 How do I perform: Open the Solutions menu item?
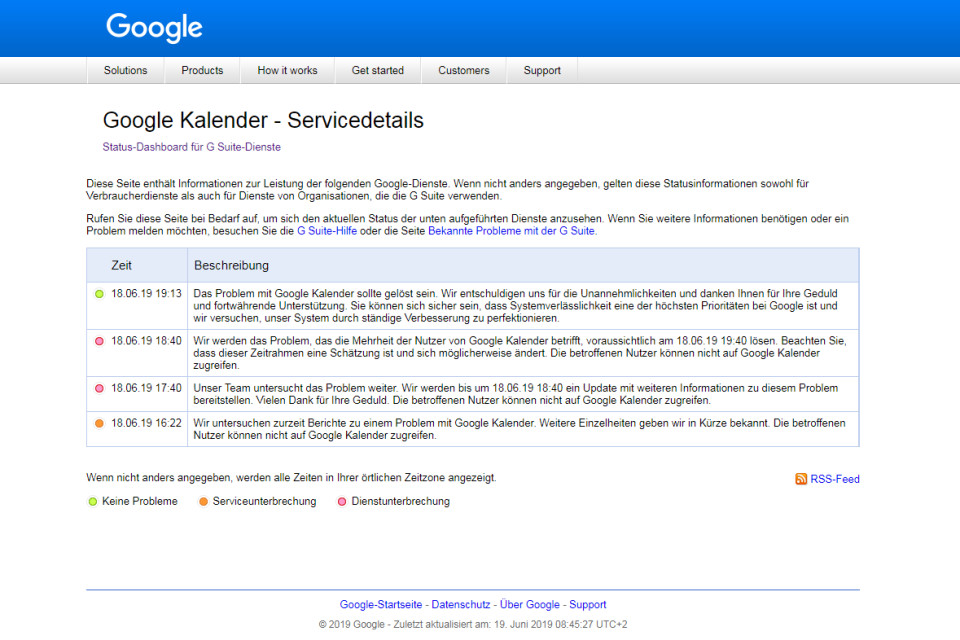pos(126,70)
